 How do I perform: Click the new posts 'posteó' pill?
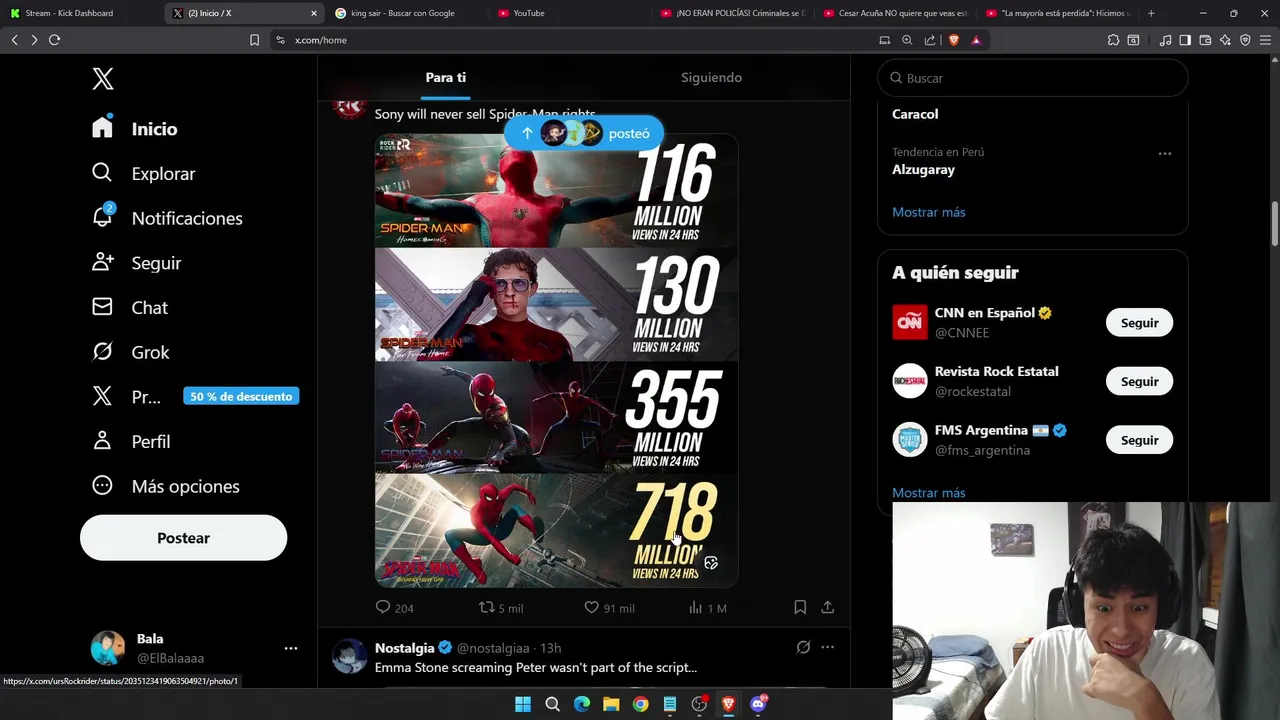click(x=583, y=133)
